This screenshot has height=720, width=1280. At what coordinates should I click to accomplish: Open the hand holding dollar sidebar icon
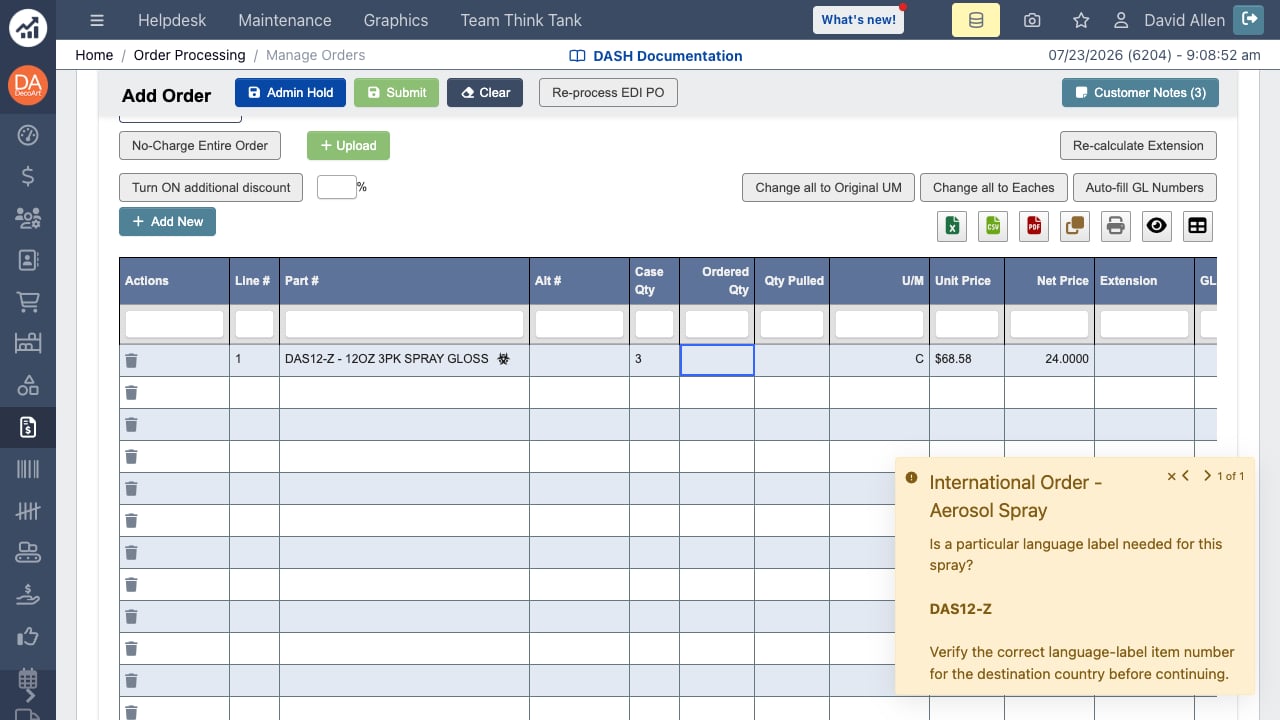tap(28, 594)
